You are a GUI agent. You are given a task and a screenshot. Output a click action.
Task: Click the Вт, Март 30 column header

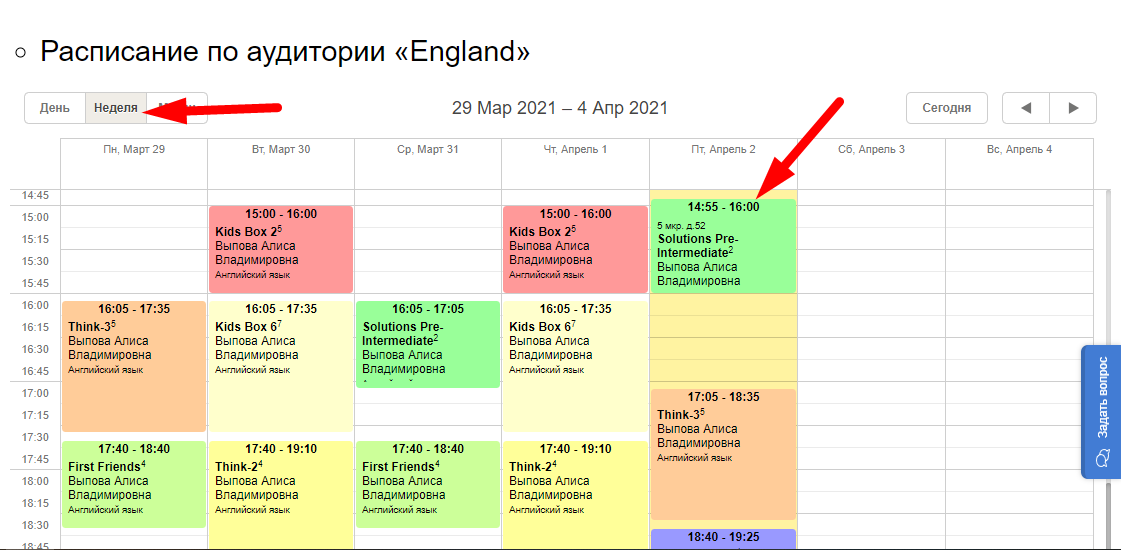[x=281, y=149]
